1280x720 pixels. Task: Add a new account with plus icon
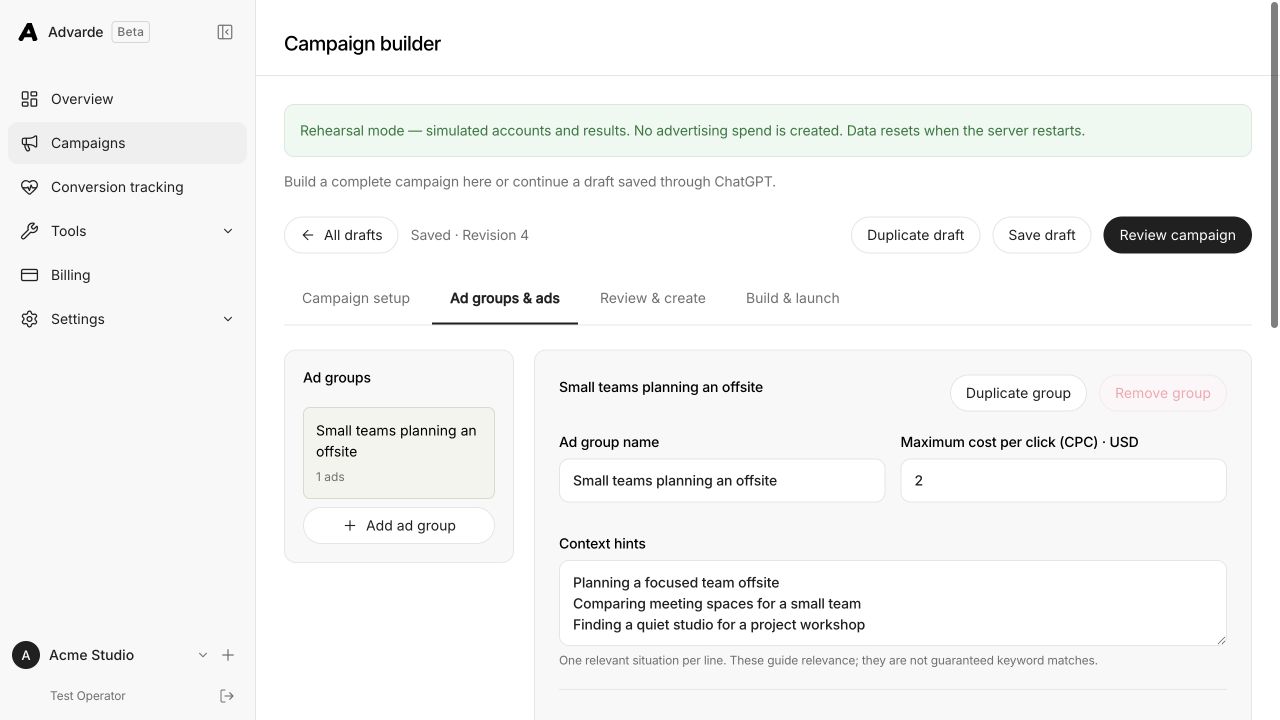pos(228,655)
